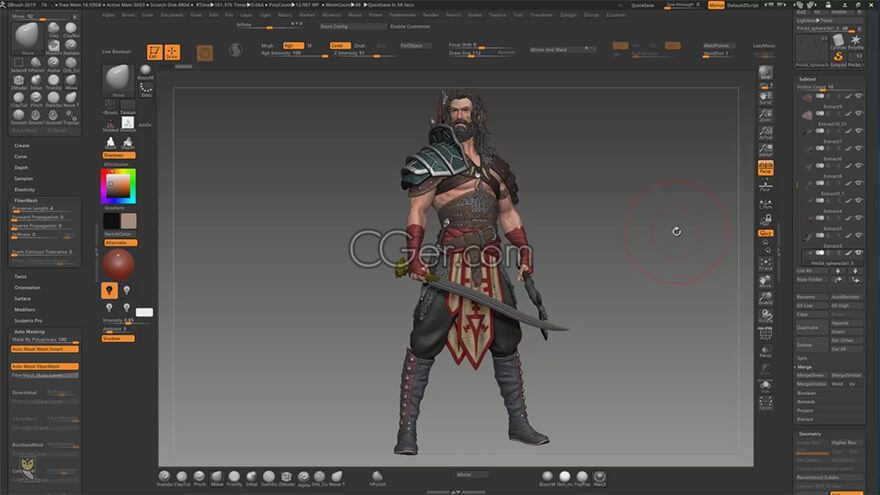The width and height of the screenshot is (880, 495).
Task: Collapse the FiberMesh section
Action: tap(26, 200)
